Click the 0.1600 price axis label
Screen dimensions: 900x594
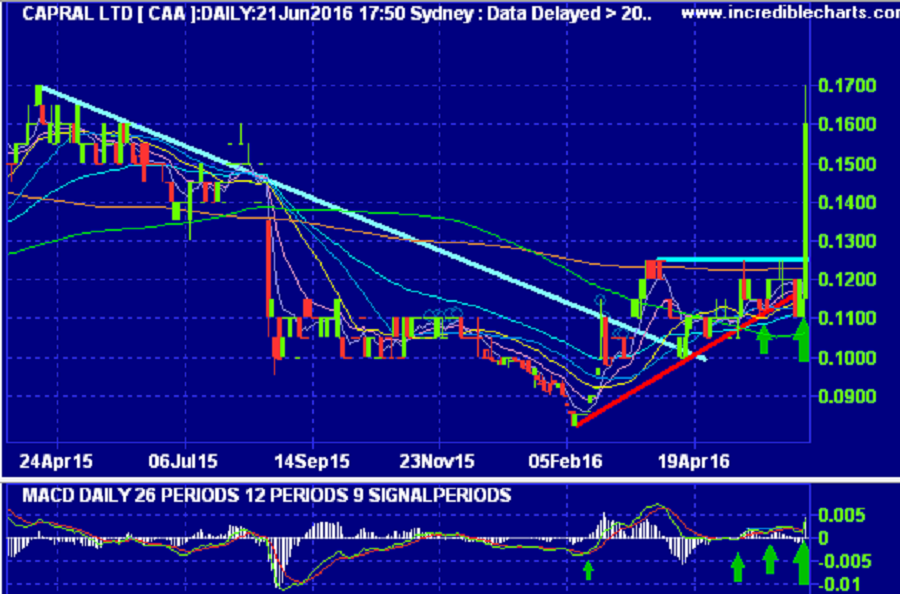tap(847, 125)
